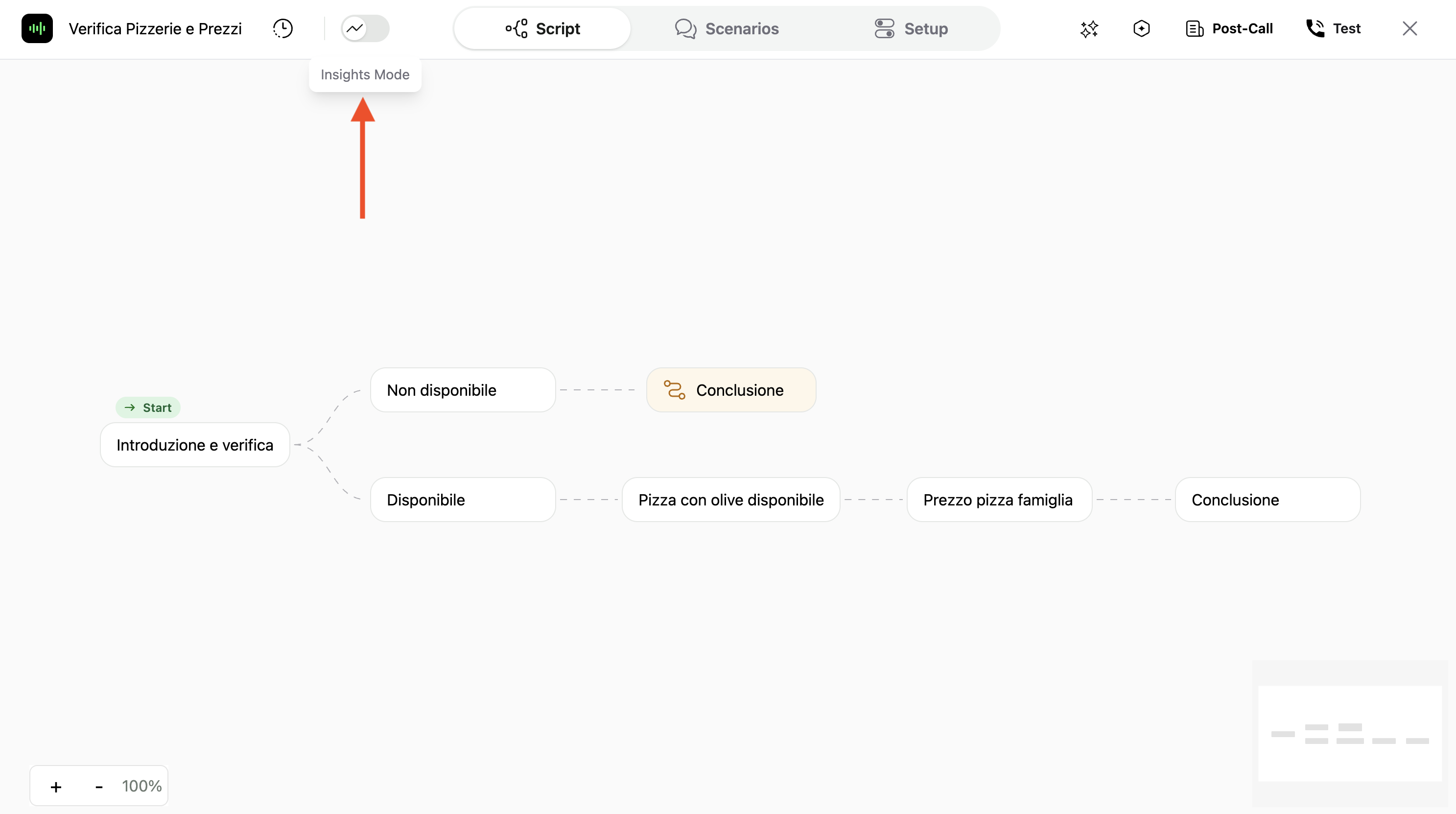Viewport: 1456px width, 814px height.
Task: Open Pizza con olive disponibile node
Action: [731, 500]
